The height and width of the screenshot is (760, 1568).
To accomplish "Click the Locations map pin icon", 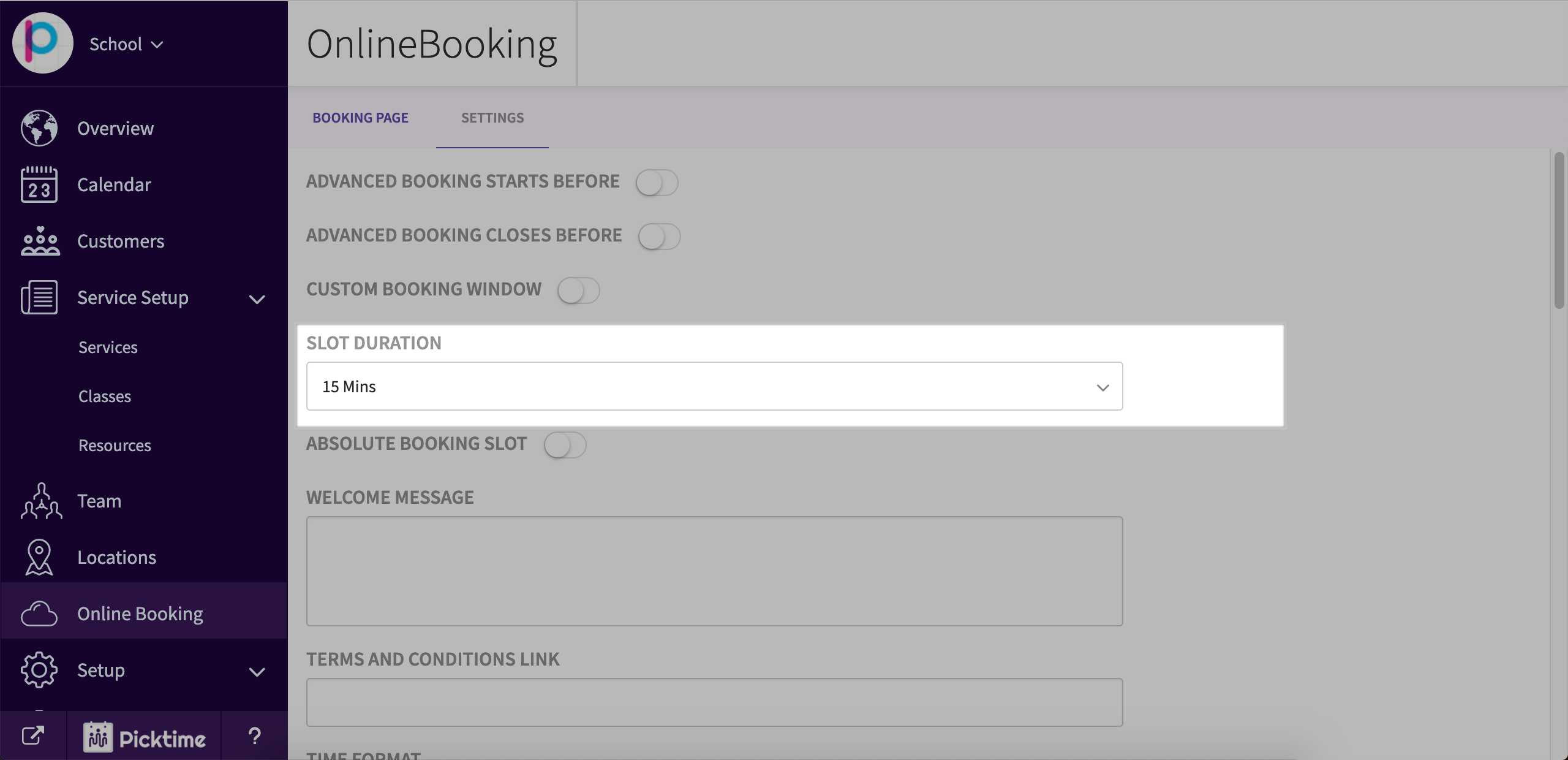I will coord(39,557).
